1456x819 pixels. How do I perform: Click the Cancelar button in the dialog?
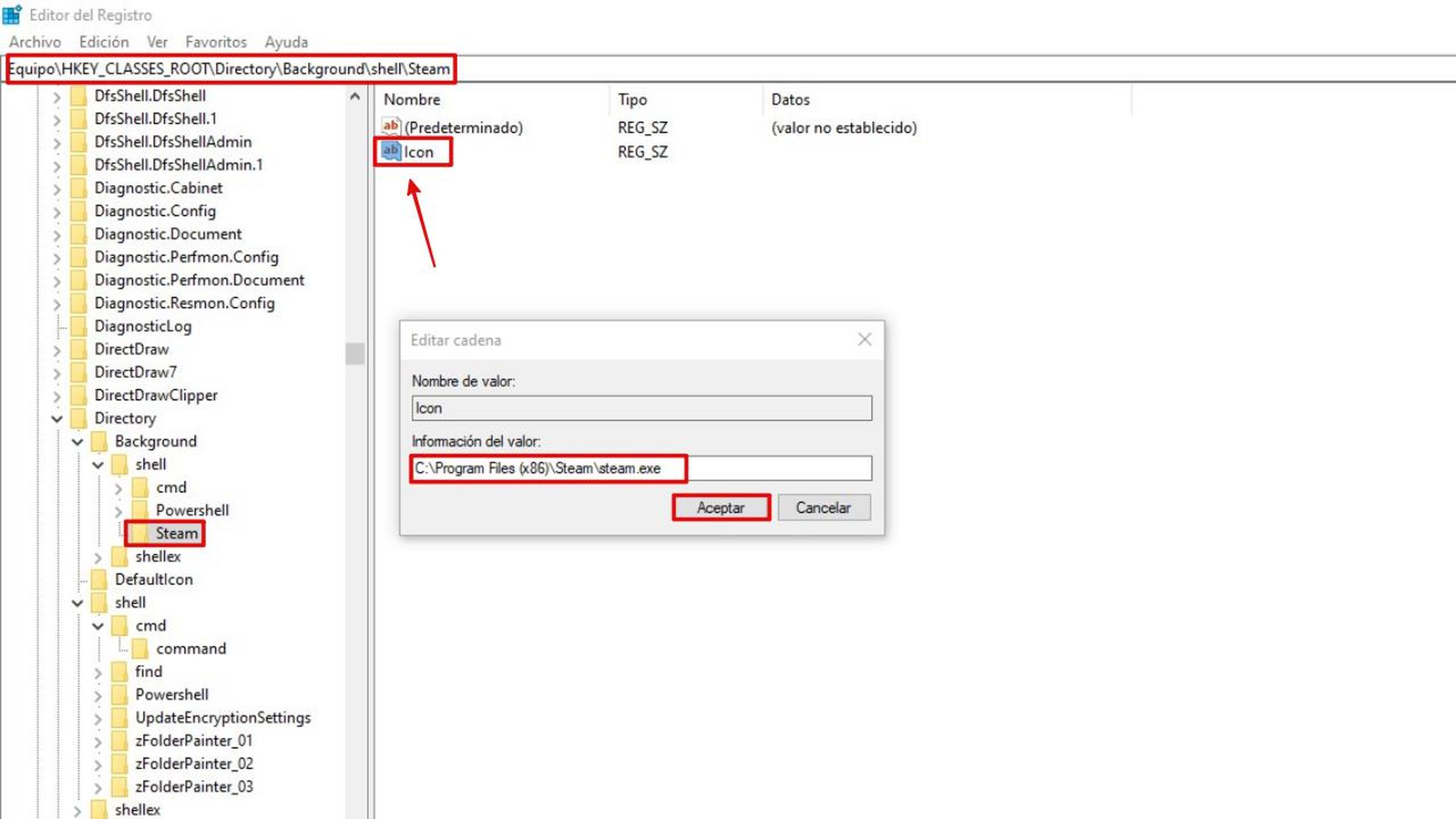click(x=824, y=508)
